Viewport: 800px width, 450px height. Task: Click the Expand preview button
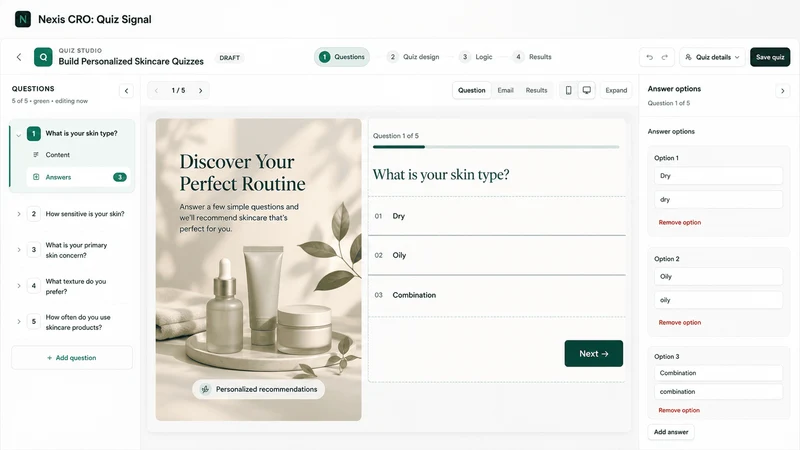click(x=616, y=90)
